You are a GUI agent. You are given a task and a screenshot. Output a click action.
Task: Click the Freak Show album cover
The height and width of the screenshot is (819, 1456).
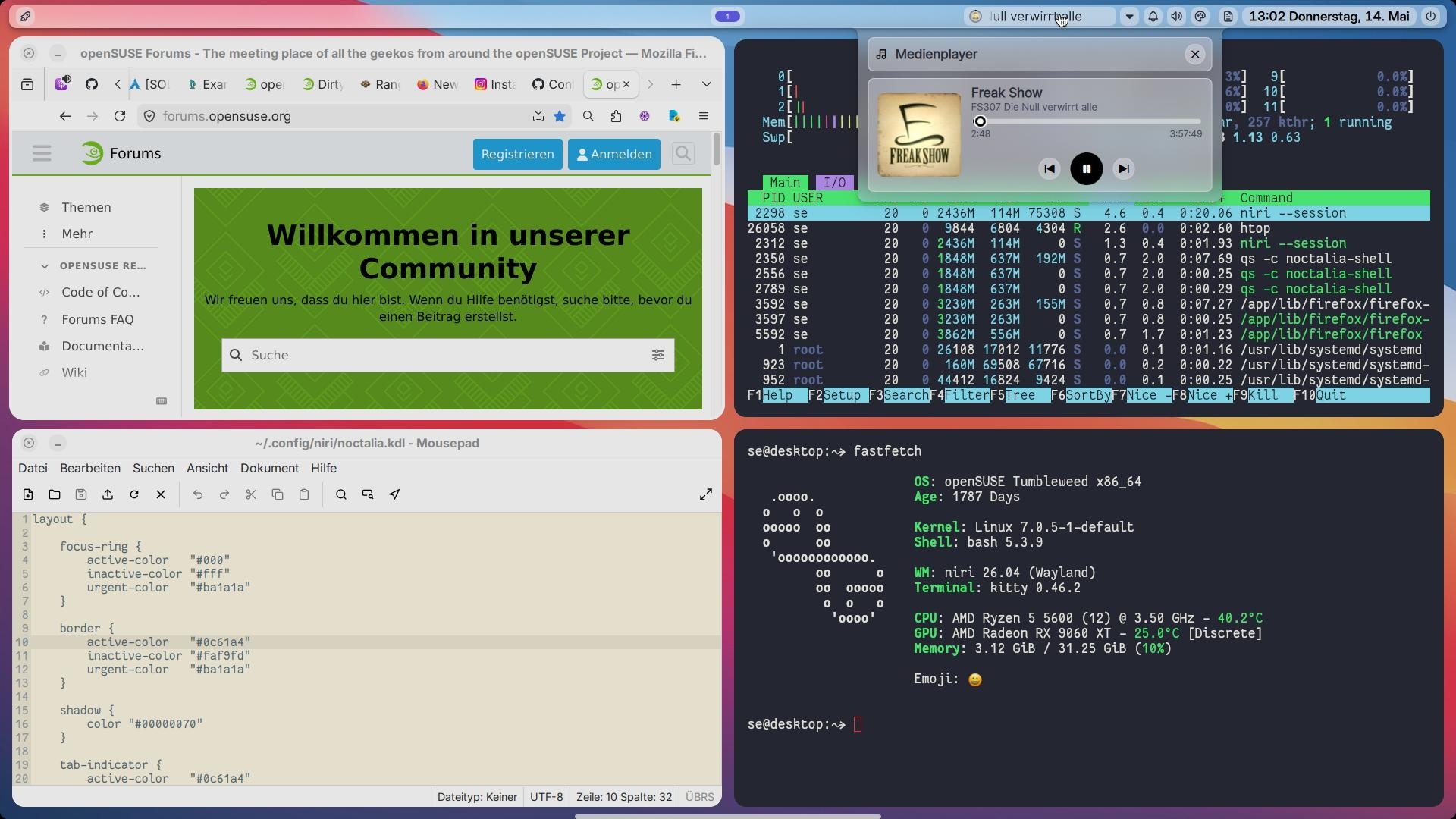click(919, 135)
